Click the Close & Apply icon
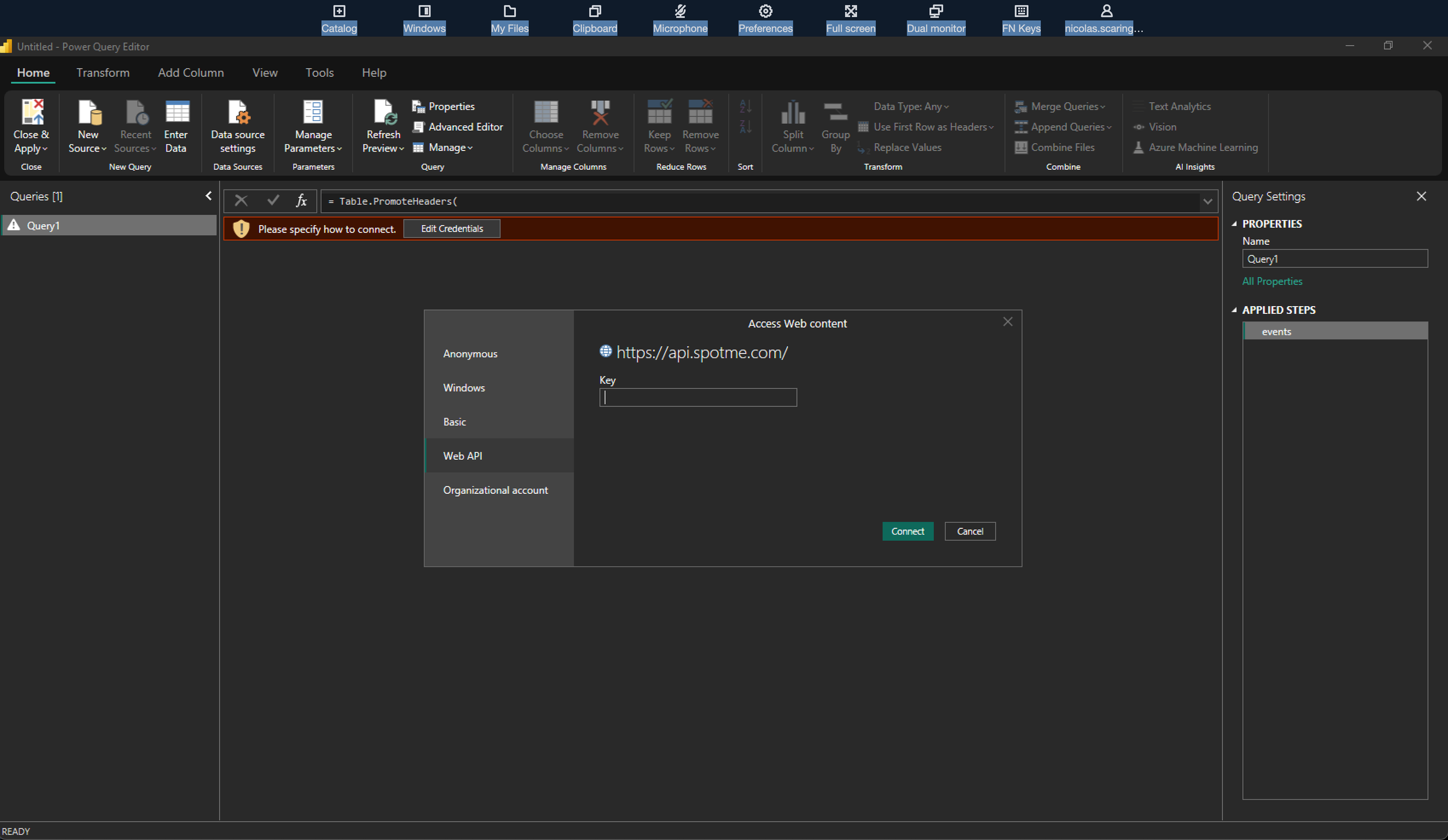This screenshot has width=1448, height=840. (x=32, y=112)
